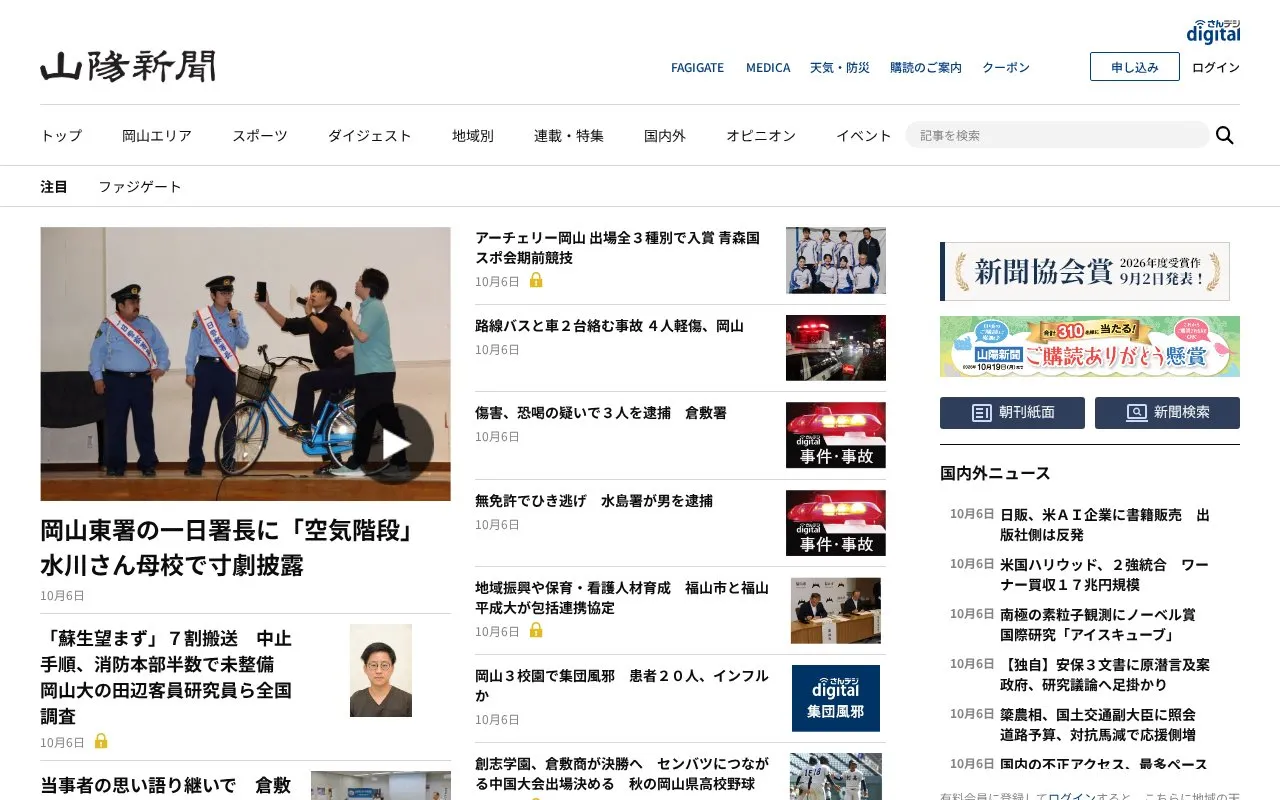Select the 地域別 menu item
1280x800 pixels.
click(x=473, y=135)
